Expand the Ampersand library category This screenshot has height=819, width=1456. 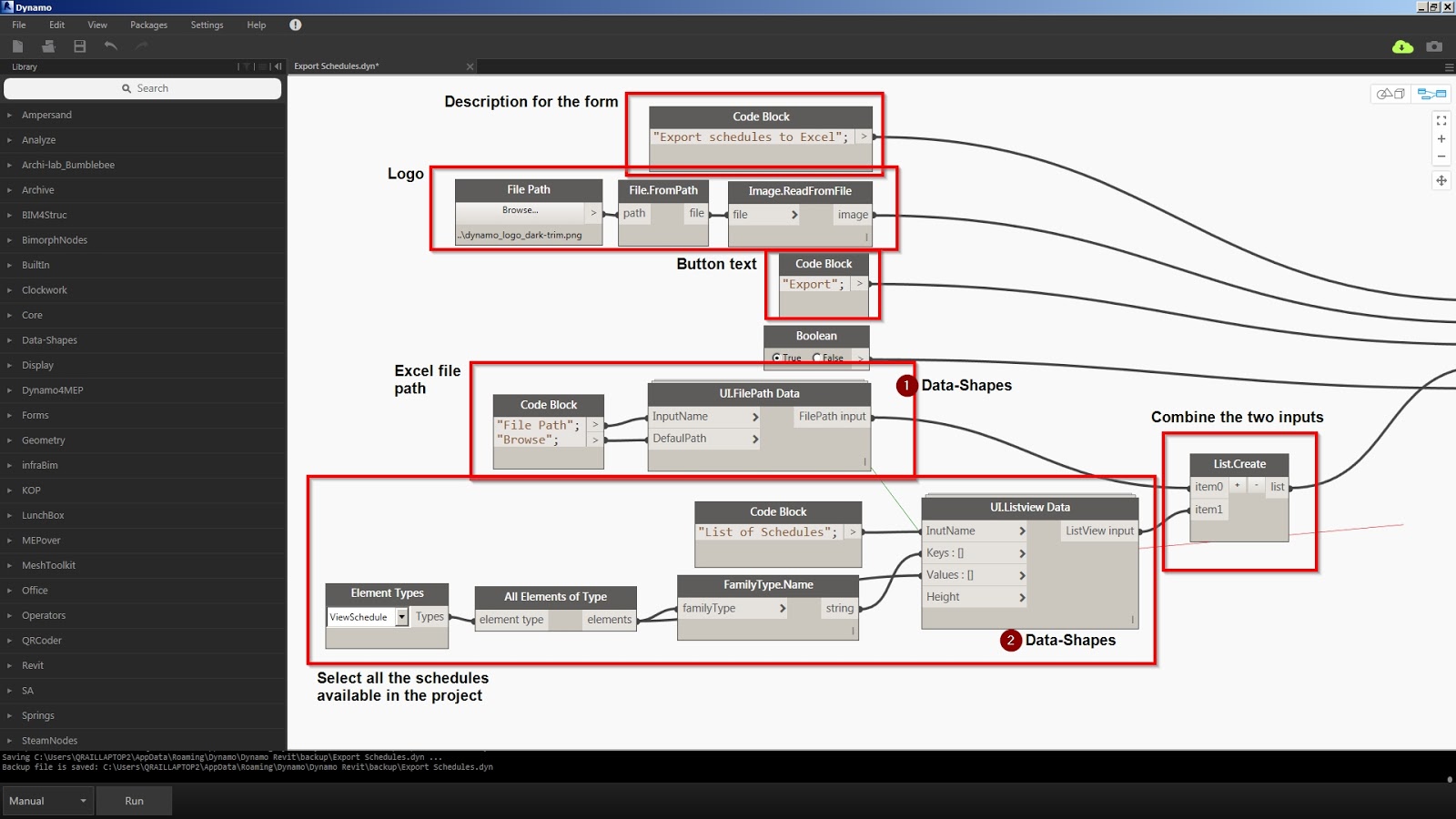[9, 115]
